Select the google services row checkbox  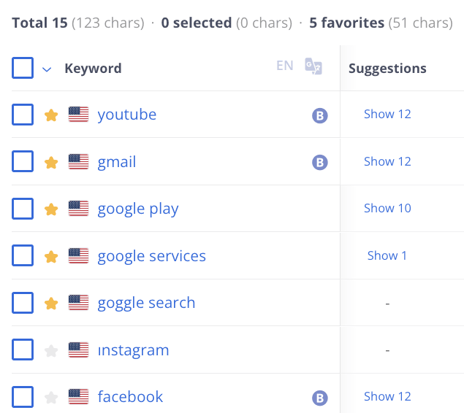tap(23, 256)
